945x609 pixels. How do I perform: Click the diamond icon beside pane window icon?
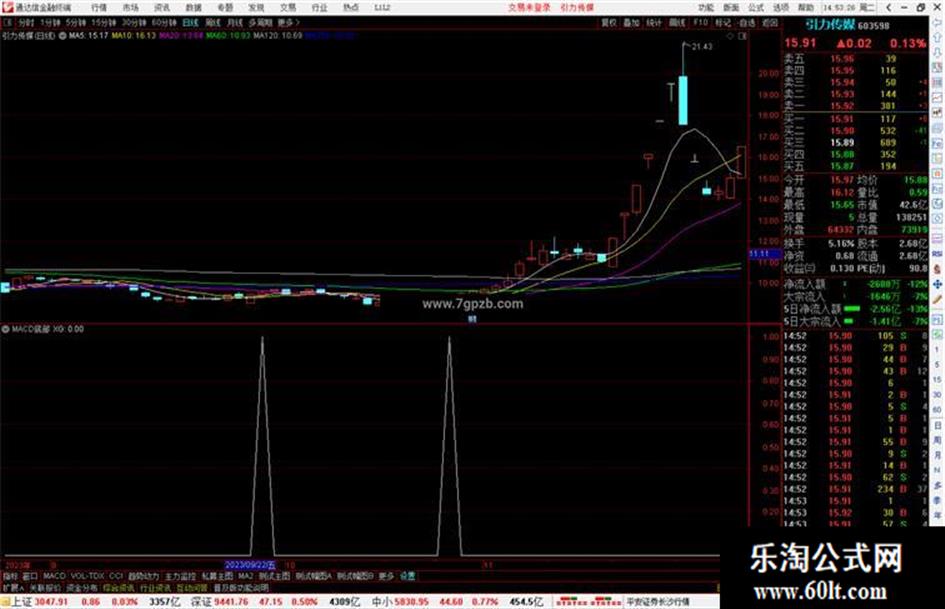[x=730, y=36]
